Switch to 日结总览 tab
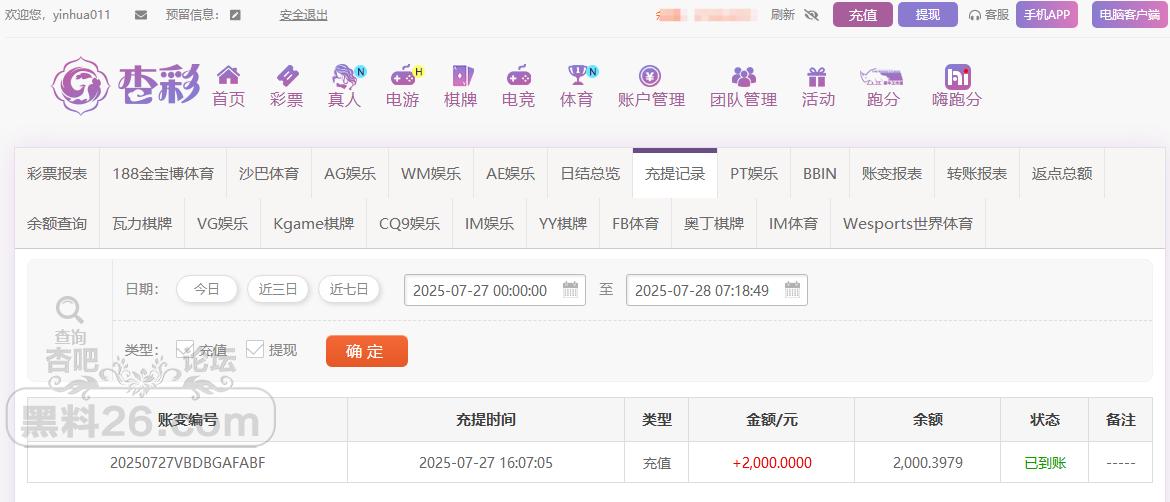The image size is (1170, 502). tap(590, 174)
